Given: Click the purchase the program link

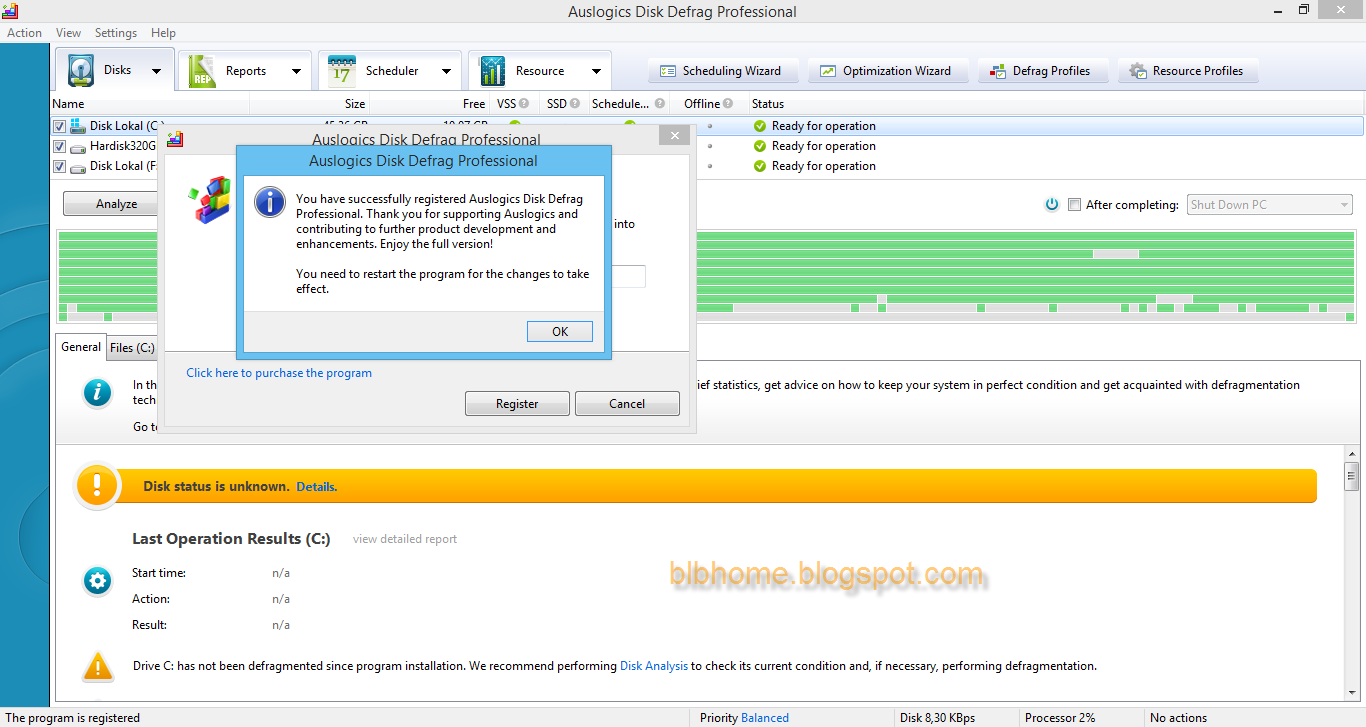Looking at the screenshot, I should (278, 372).
